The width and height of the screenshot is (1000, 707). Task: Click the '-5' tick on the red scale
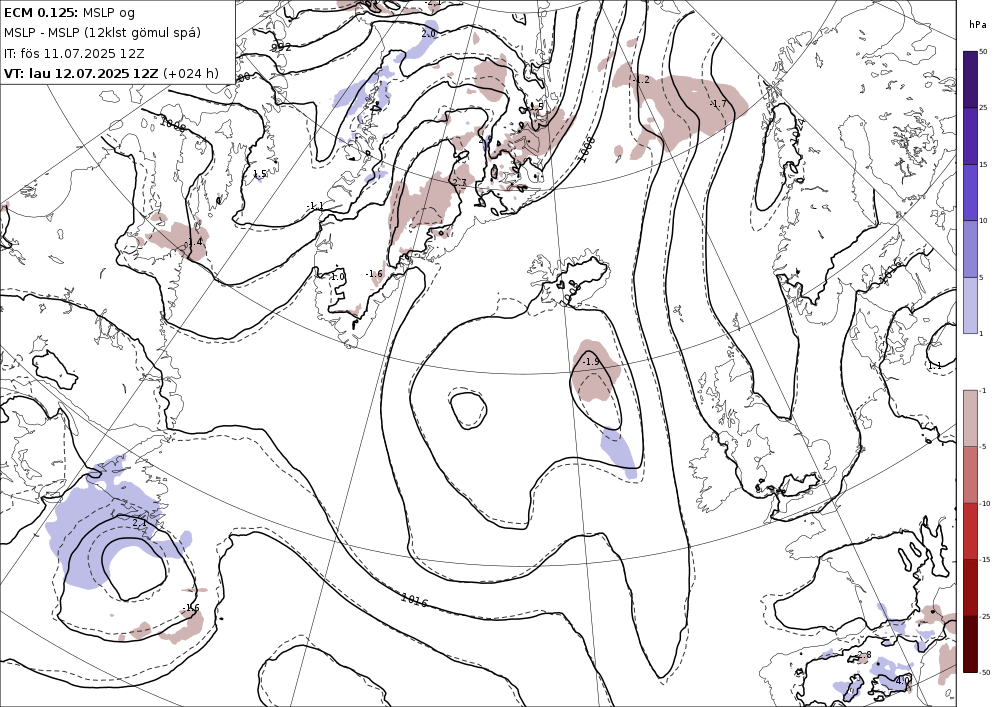(x=983, y=447)
